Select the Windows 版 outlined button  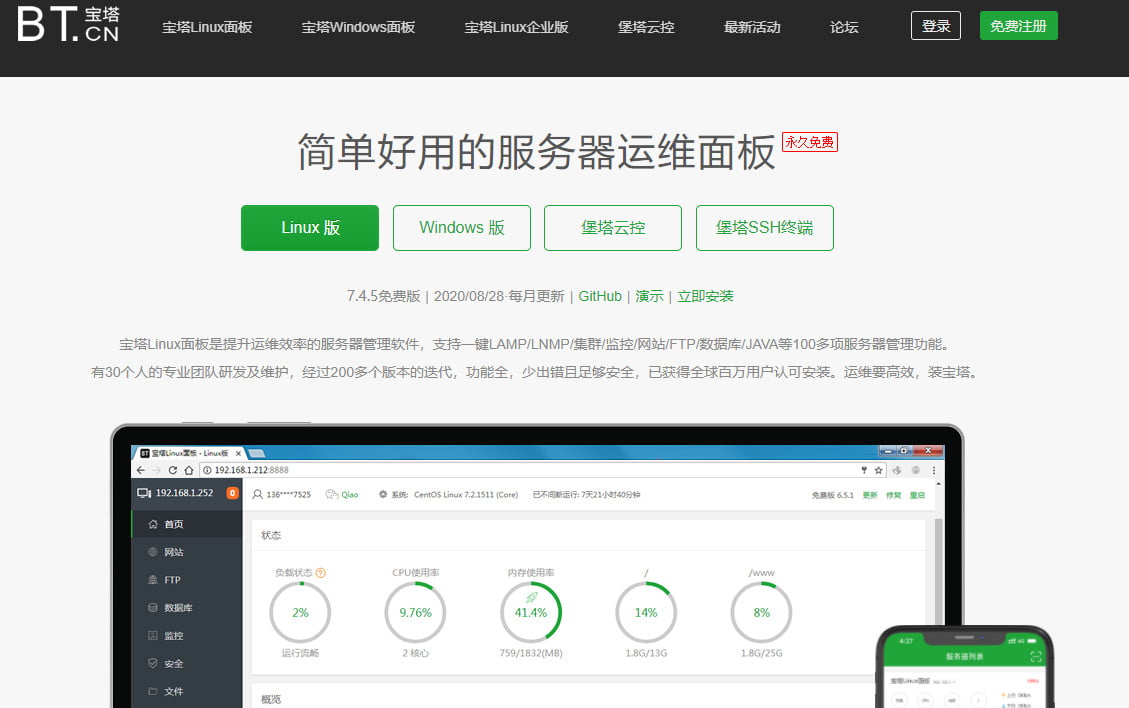pyautogui.click(x=462, y=228)
